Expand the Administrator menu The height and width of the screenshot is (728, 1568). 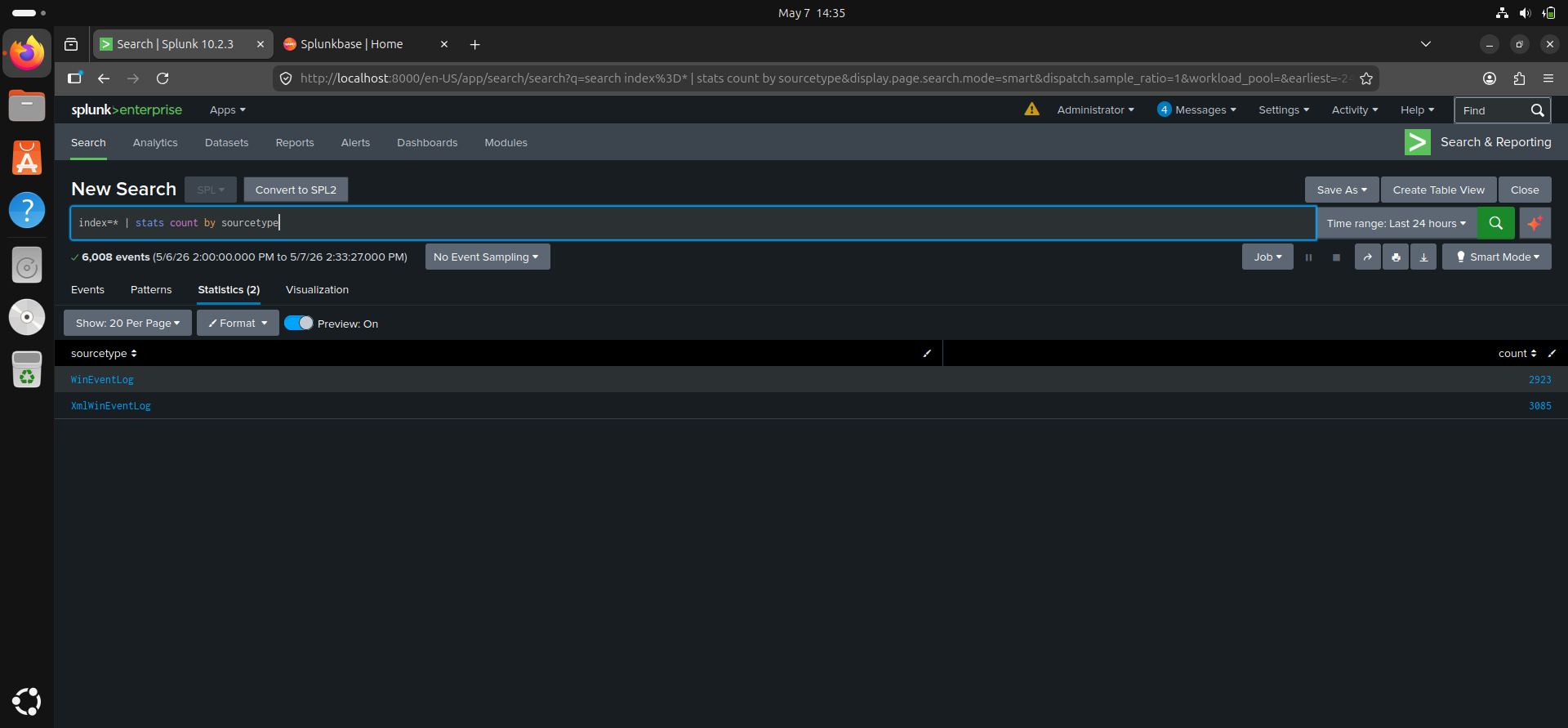click(1095, 109)
